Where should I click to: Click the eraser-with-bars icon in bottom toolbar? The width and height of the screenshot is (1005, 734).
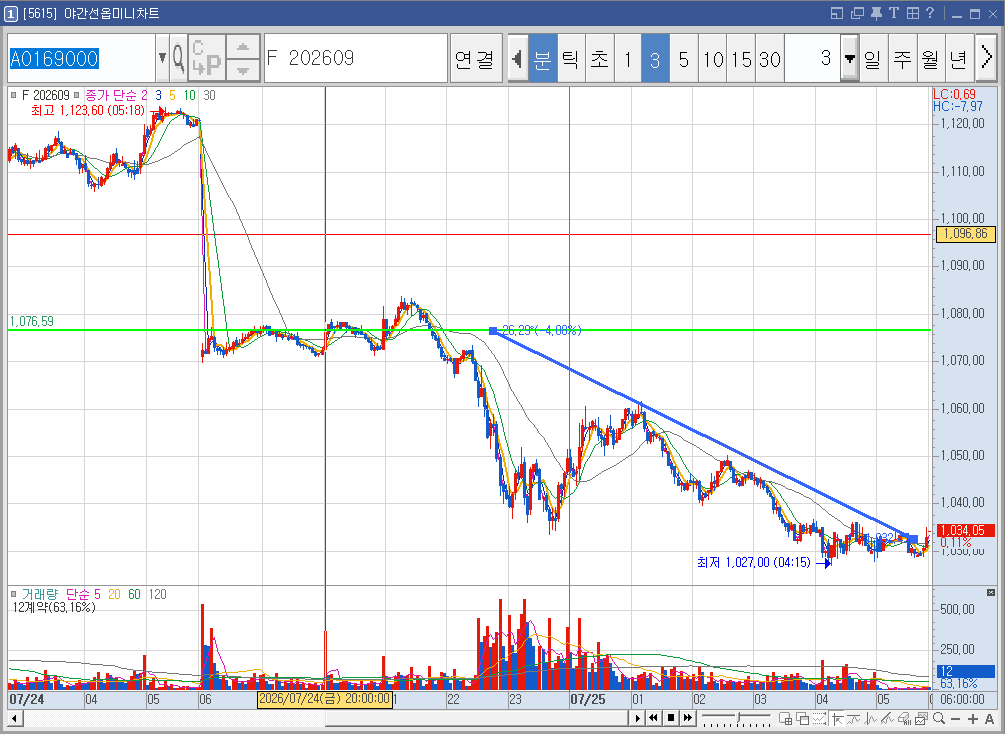(905, 719)
